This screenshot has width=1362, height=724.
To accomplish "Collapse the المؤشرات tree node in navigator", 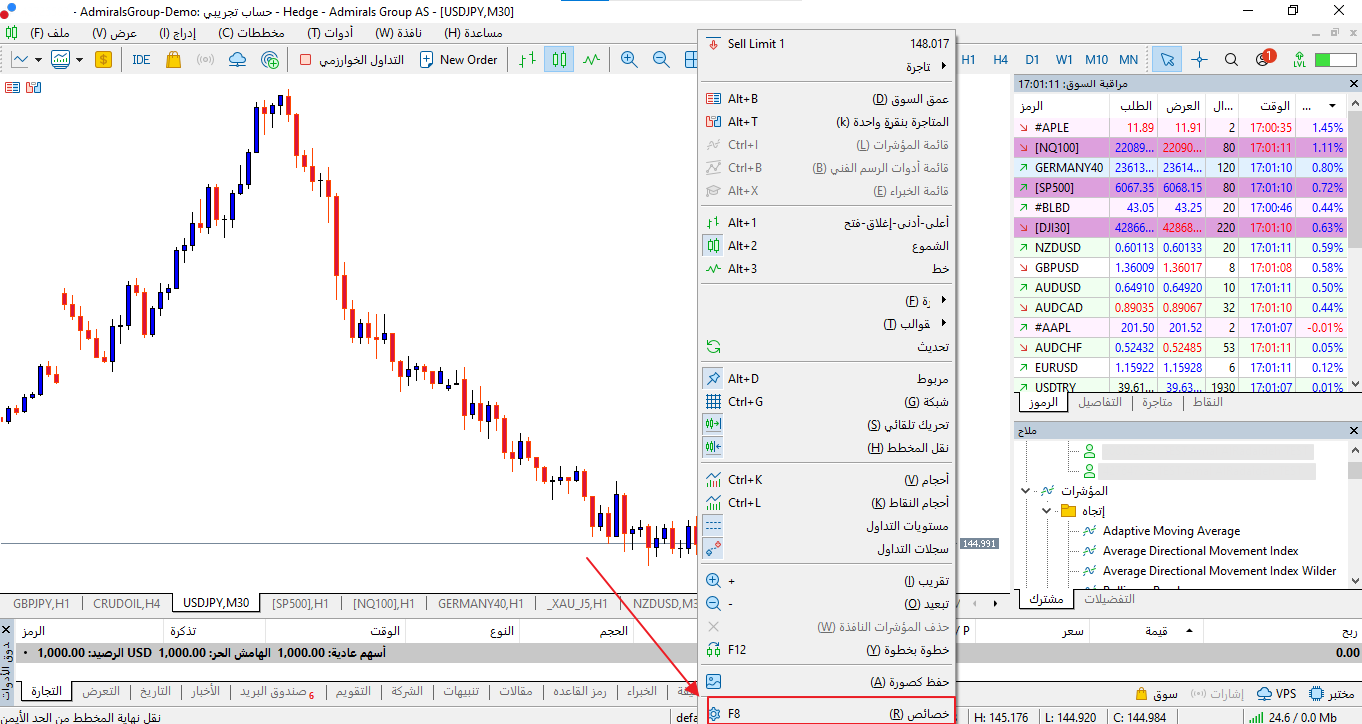I will pyautogui.click(x=1026, y=491).
